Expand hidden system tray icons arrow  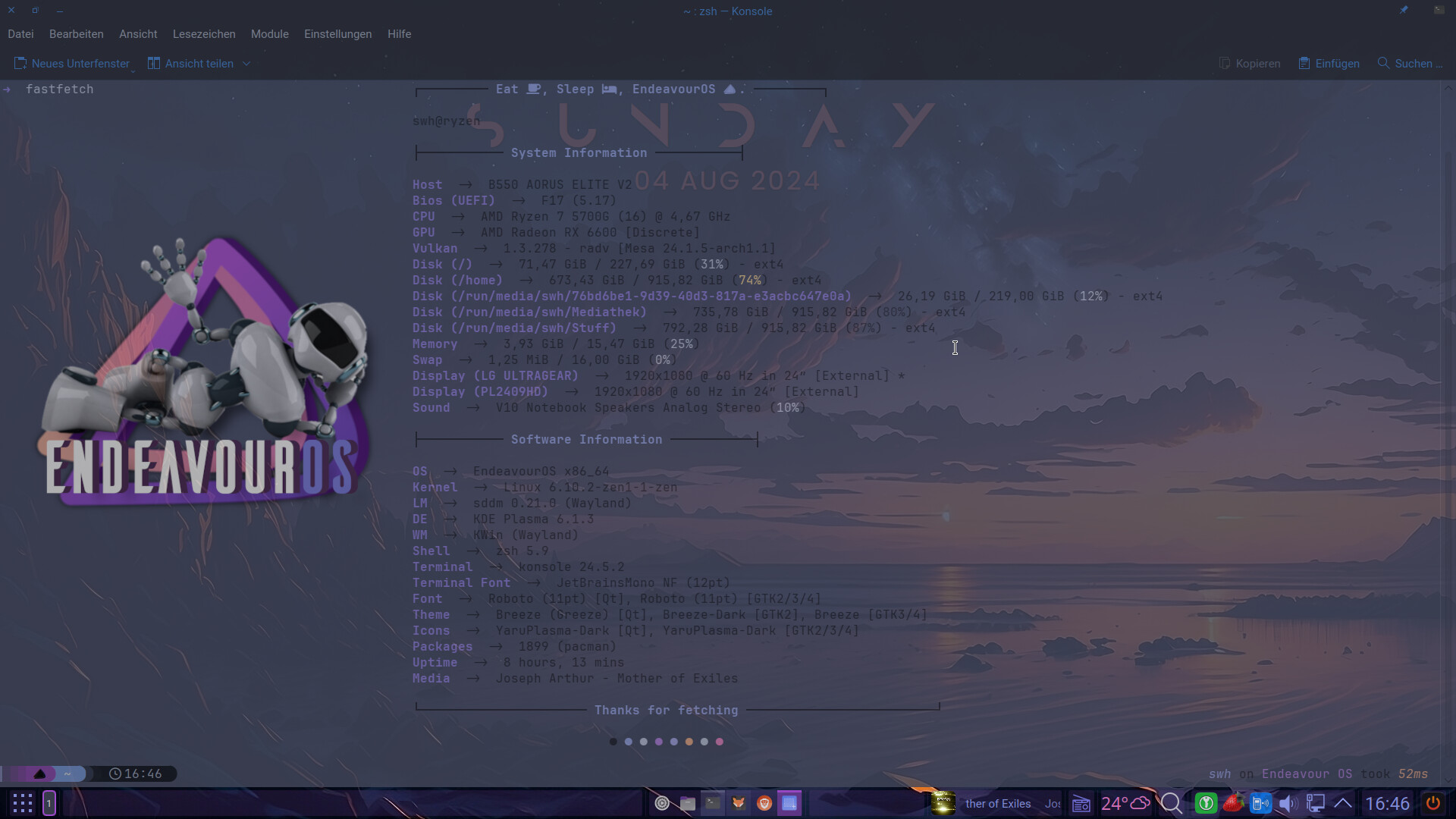click(1342, 803)
